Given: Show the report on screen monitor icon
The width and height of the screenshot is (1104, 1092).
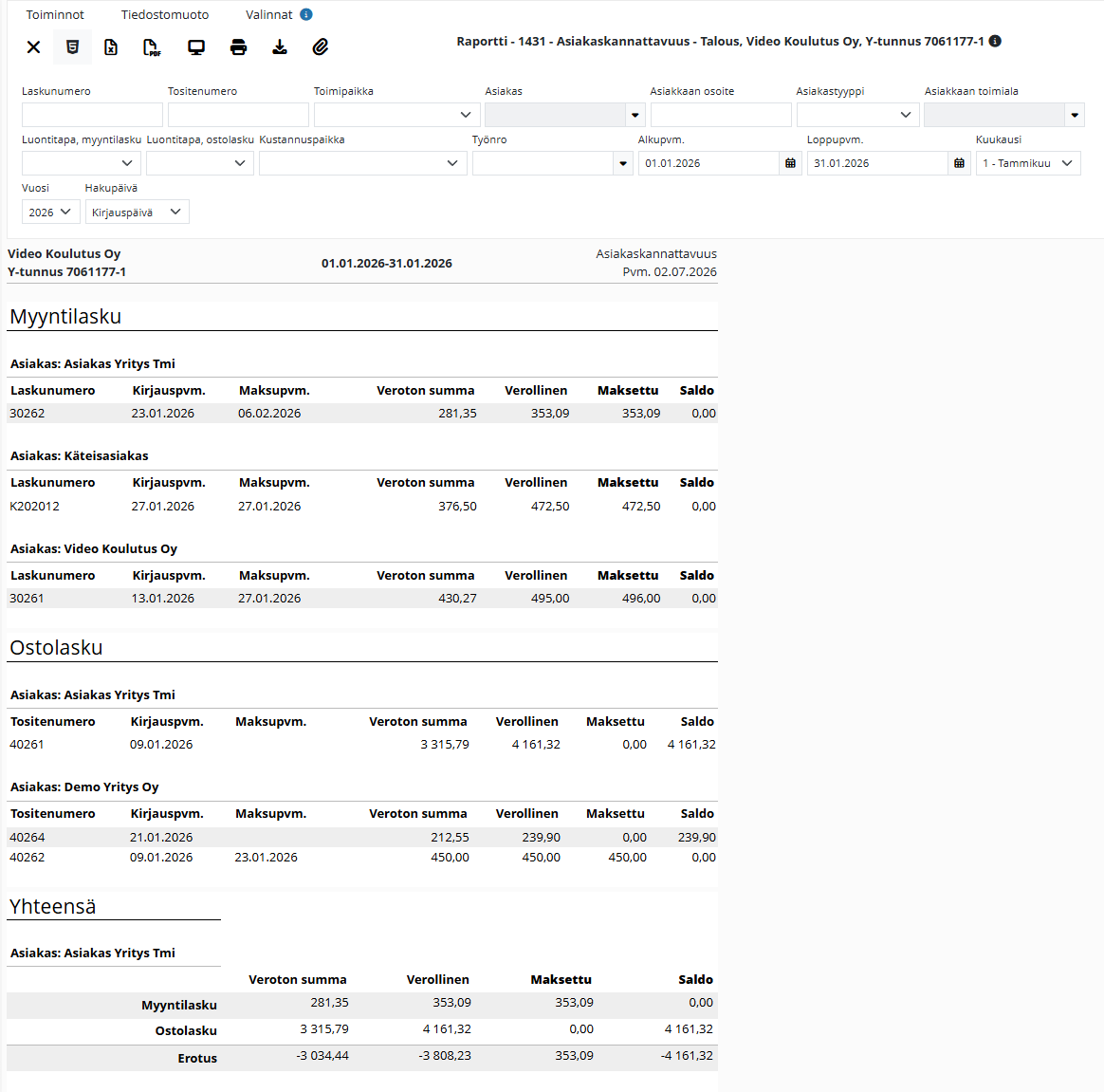Looking at the screenshot, I should pyautogui.click(x=195, y=47).
